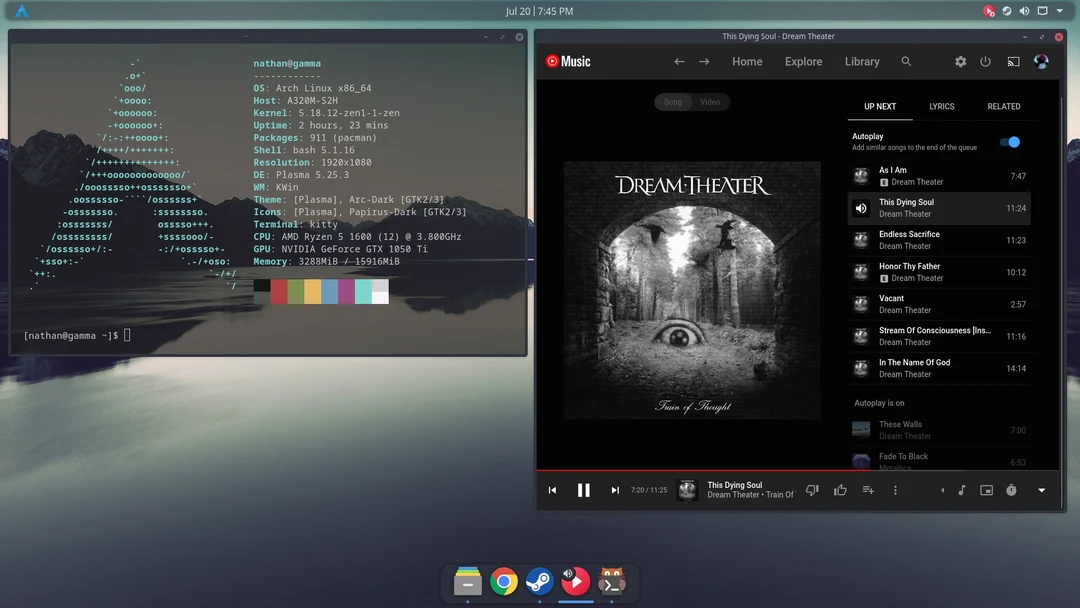
Task: Disable the Autoplay toggle
Action: pyautogui.click(x=1010, y=142)
